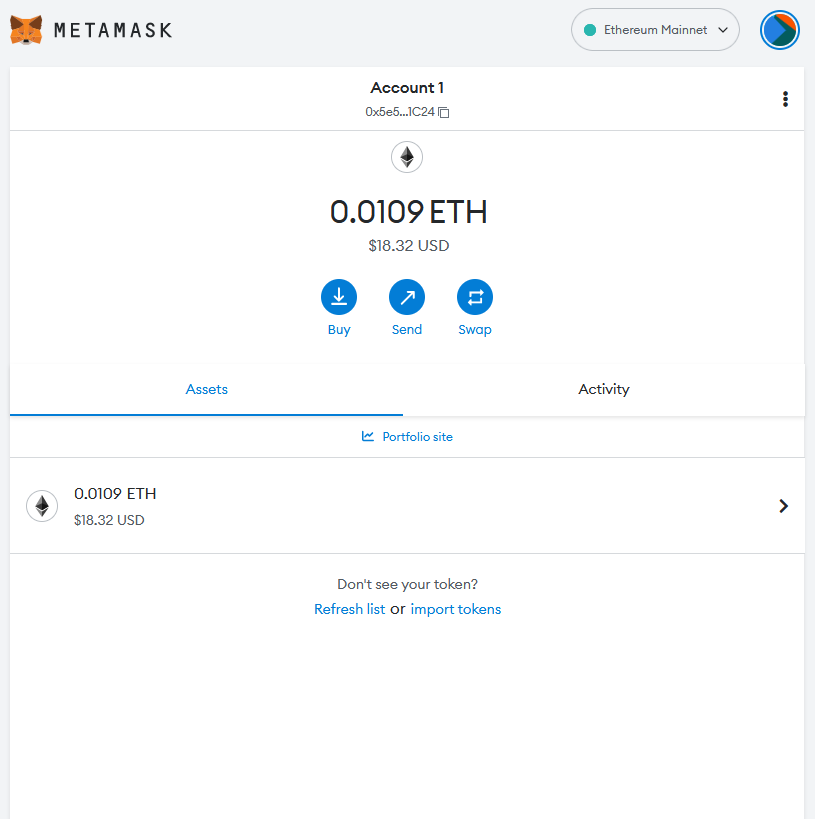Switch to the Assets tab
The image size is (815, 819).
206,390
